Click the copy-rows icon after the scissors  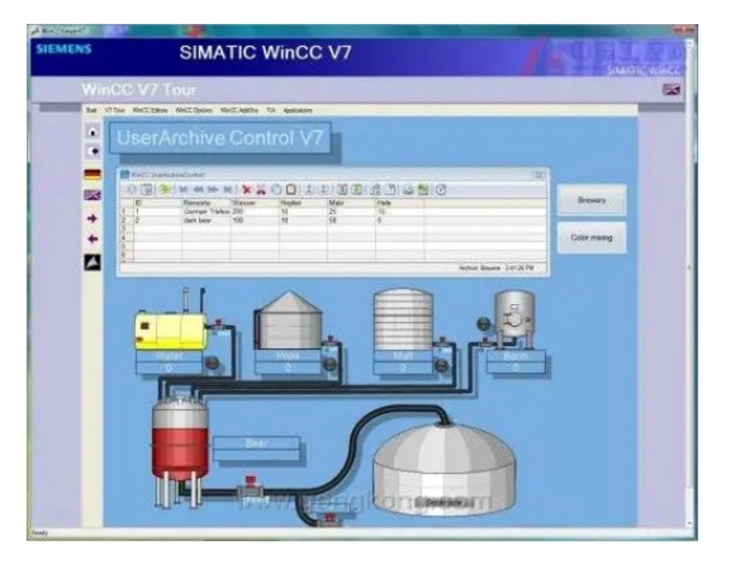pyautogui.click(x=276, y=190)
